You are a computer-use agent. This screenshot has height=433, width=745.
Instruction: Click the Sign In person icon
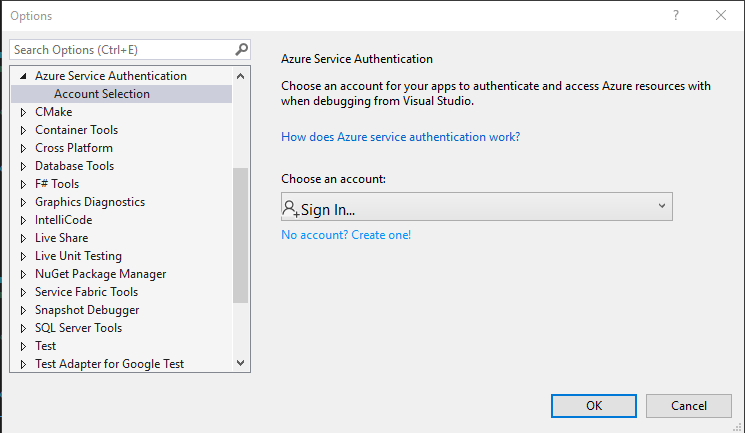[x=290, y=209]
